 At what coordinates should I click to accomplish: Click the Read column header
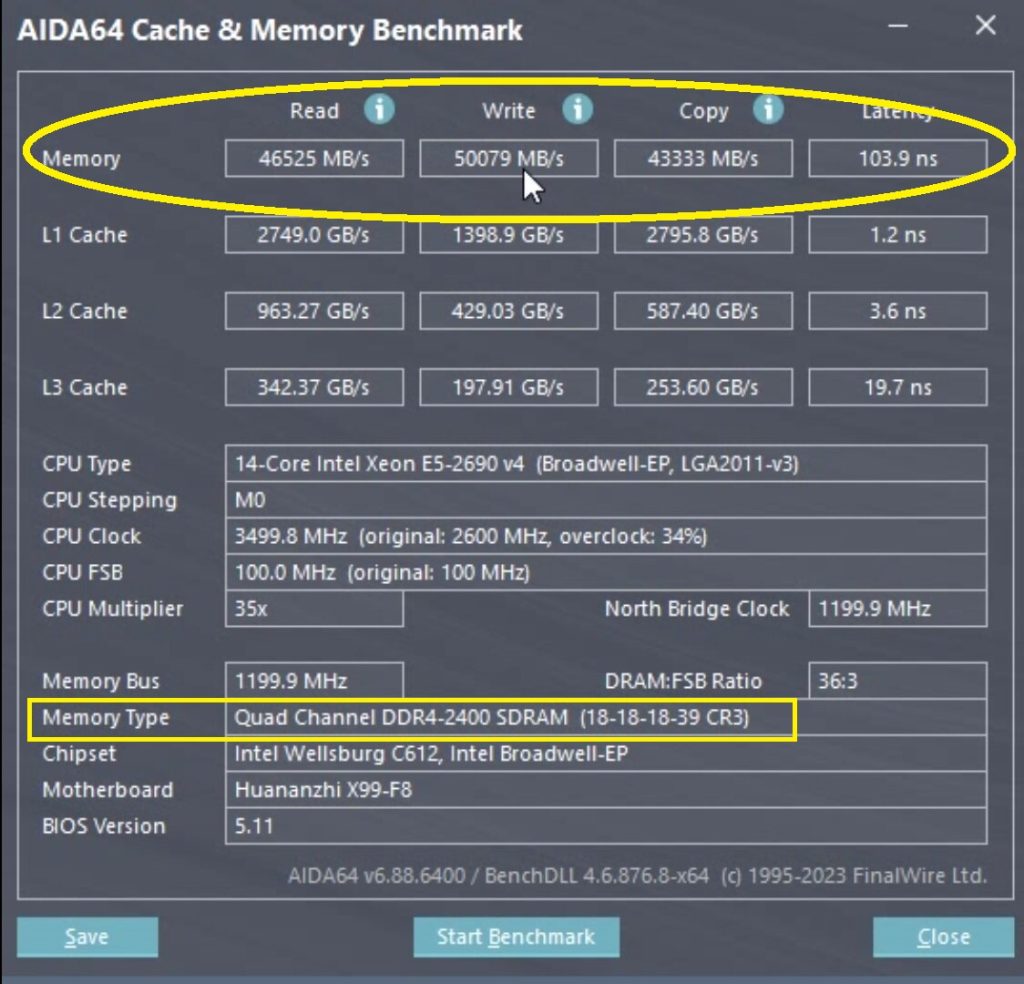pos(314,111)
